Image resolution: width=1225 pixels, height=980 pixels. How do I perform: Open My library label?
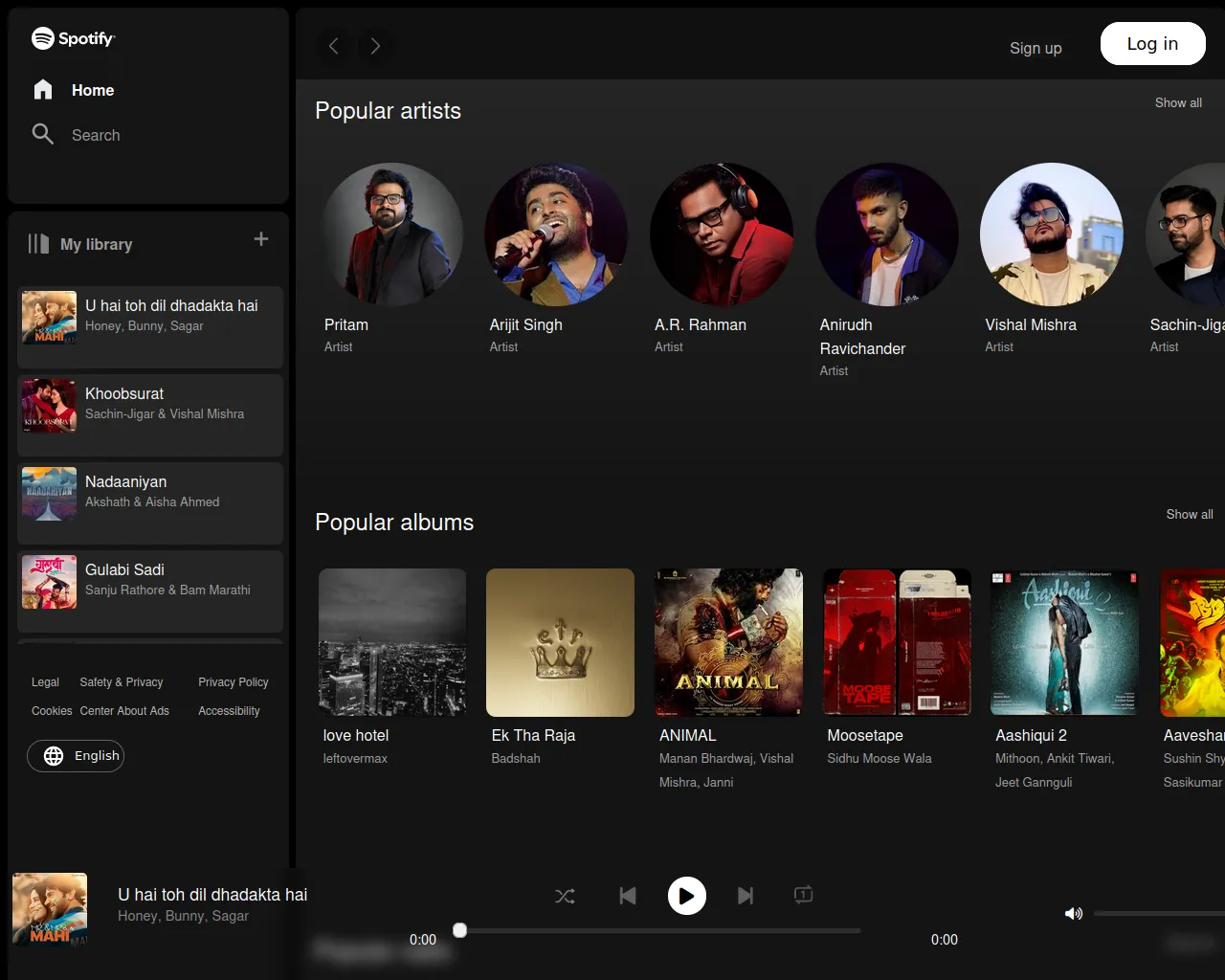97,244
